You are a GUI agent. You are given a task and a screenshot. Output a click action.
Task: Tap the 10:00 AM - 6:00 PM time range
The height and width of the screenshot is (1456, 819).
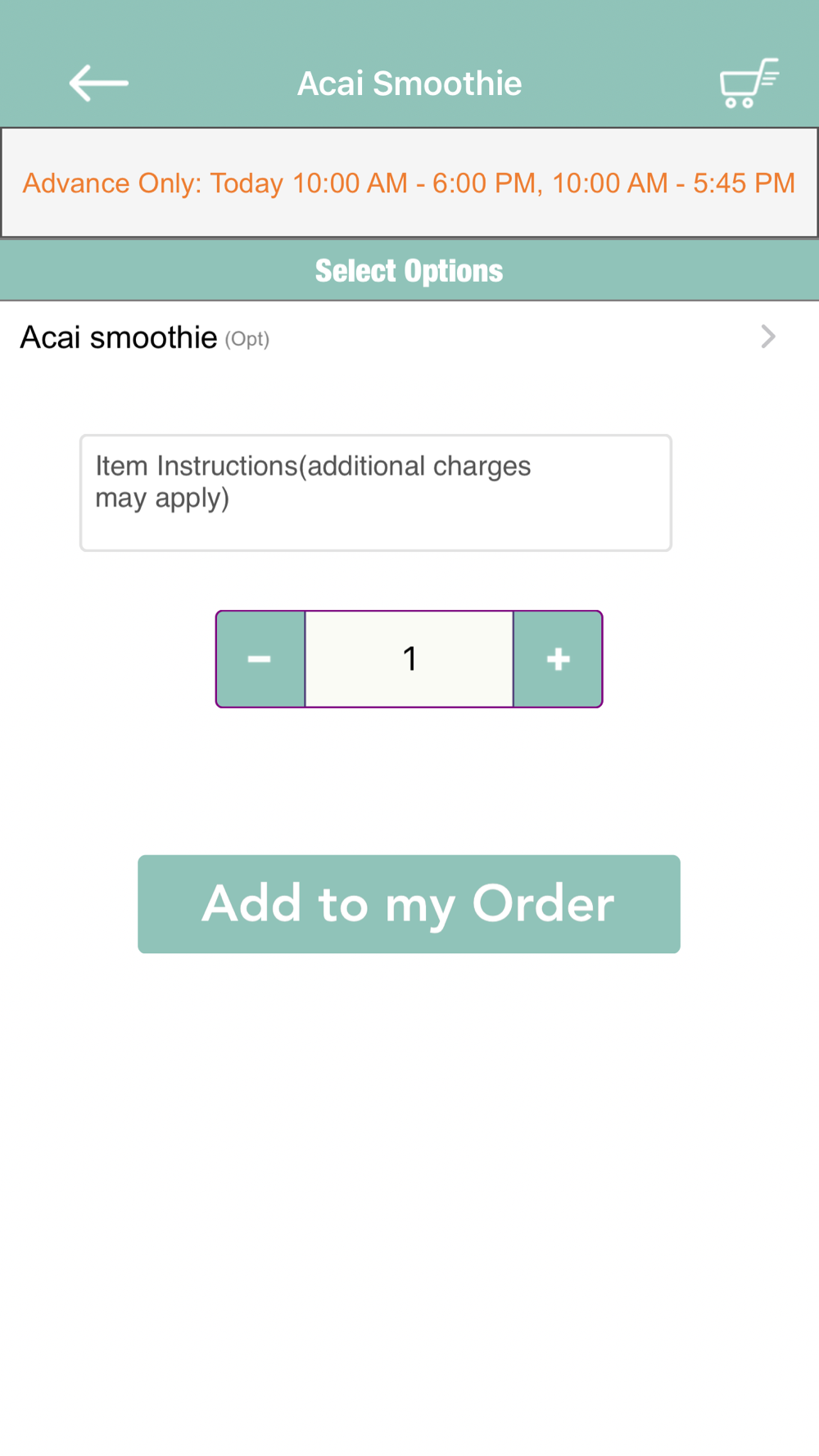414,183
